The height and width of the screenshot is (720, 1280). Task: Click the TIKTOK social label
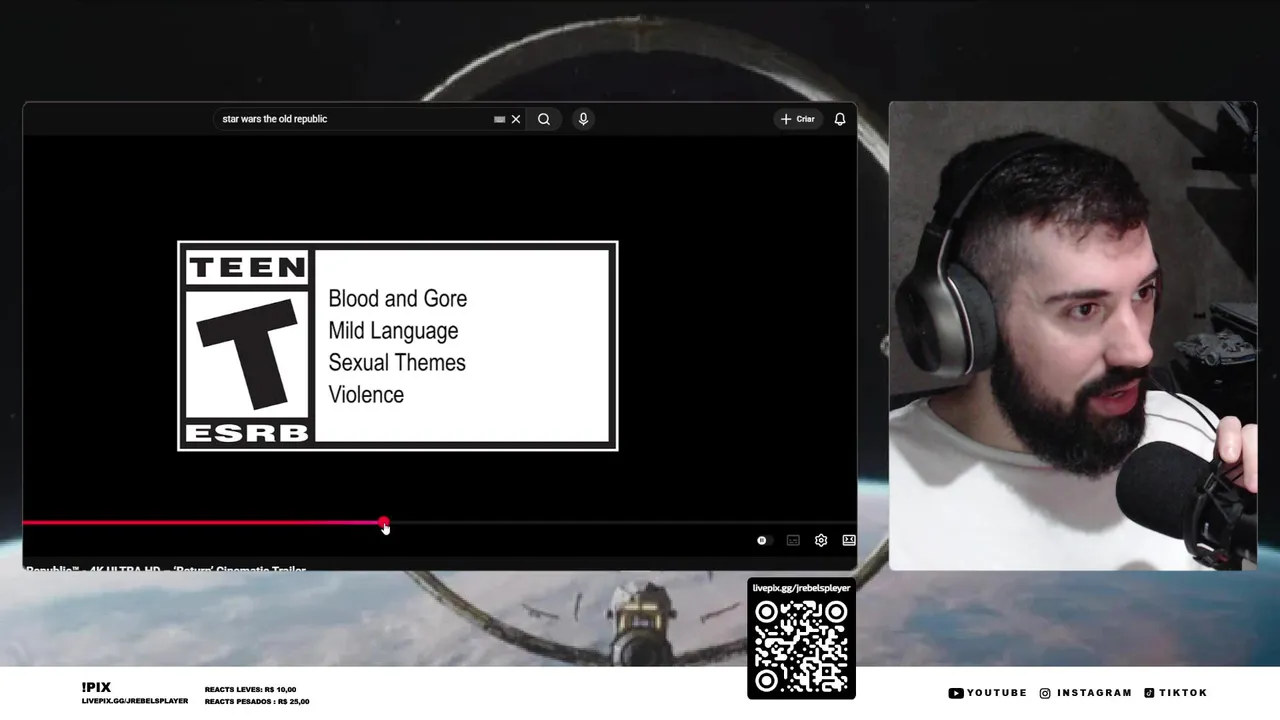1176,692
